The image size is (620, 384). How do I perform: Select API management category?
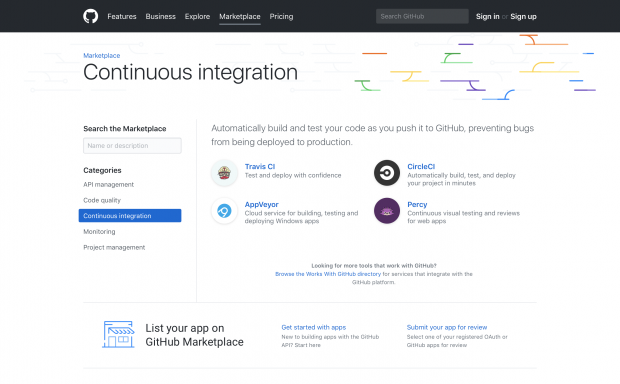pos(108,185)
